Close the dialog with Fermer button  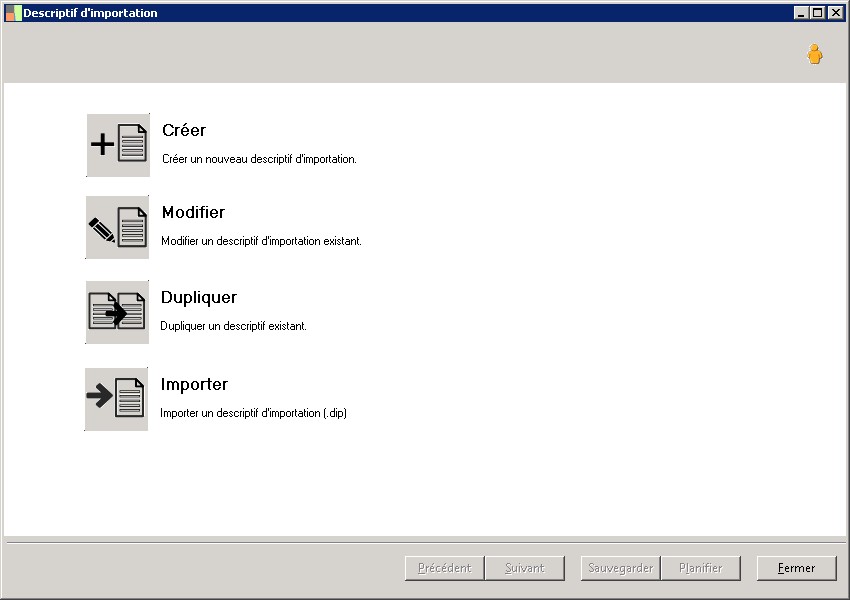click(796, 568)
